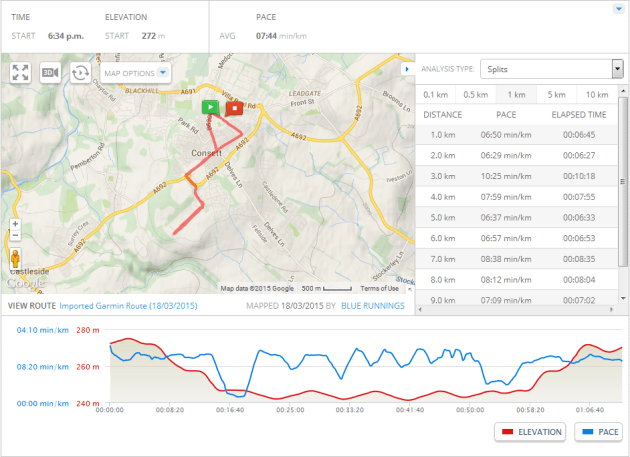Toggle the Elevation chart series

tap(530, 432)
